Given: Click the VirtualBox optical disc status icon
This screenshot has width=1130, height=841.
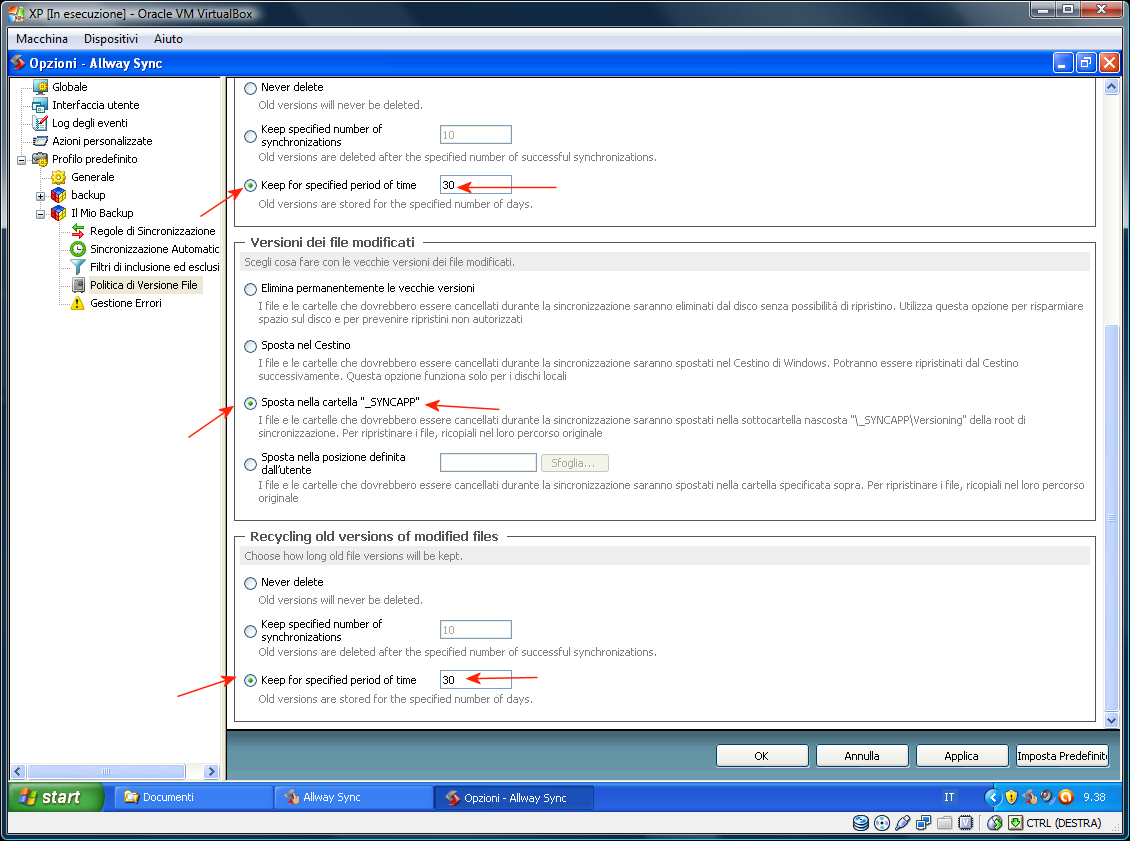Looking at the screenshot, I should pyautogui.click(x=882, y=823).
